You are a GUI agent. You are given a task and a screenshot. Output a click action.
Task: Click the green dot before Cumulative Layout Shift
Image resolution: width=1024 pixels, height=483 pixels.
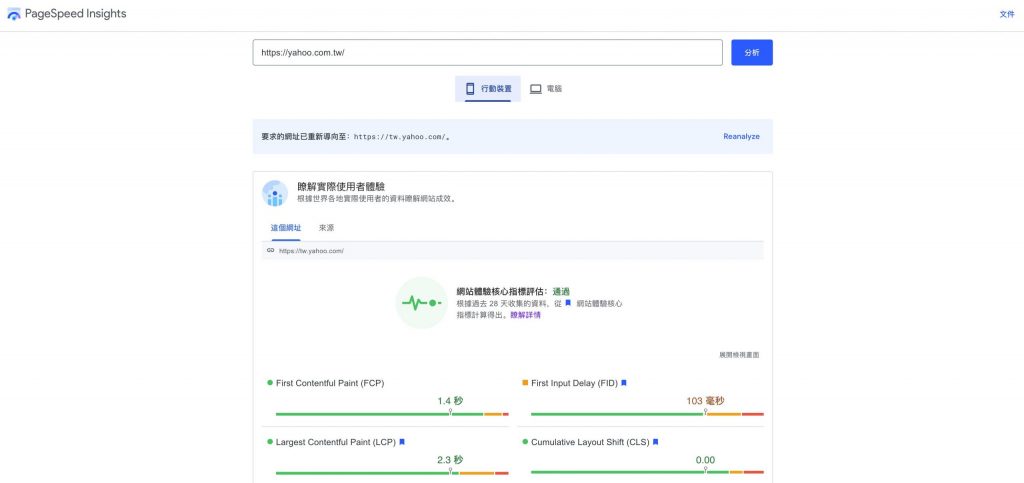[x=525, y=442]
